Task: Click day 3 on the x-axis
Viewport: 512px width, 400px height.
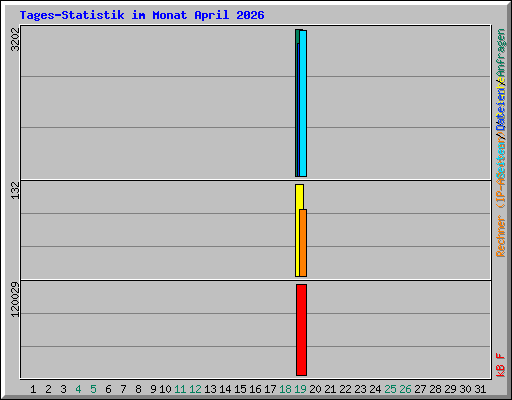Action: point(63,389)
